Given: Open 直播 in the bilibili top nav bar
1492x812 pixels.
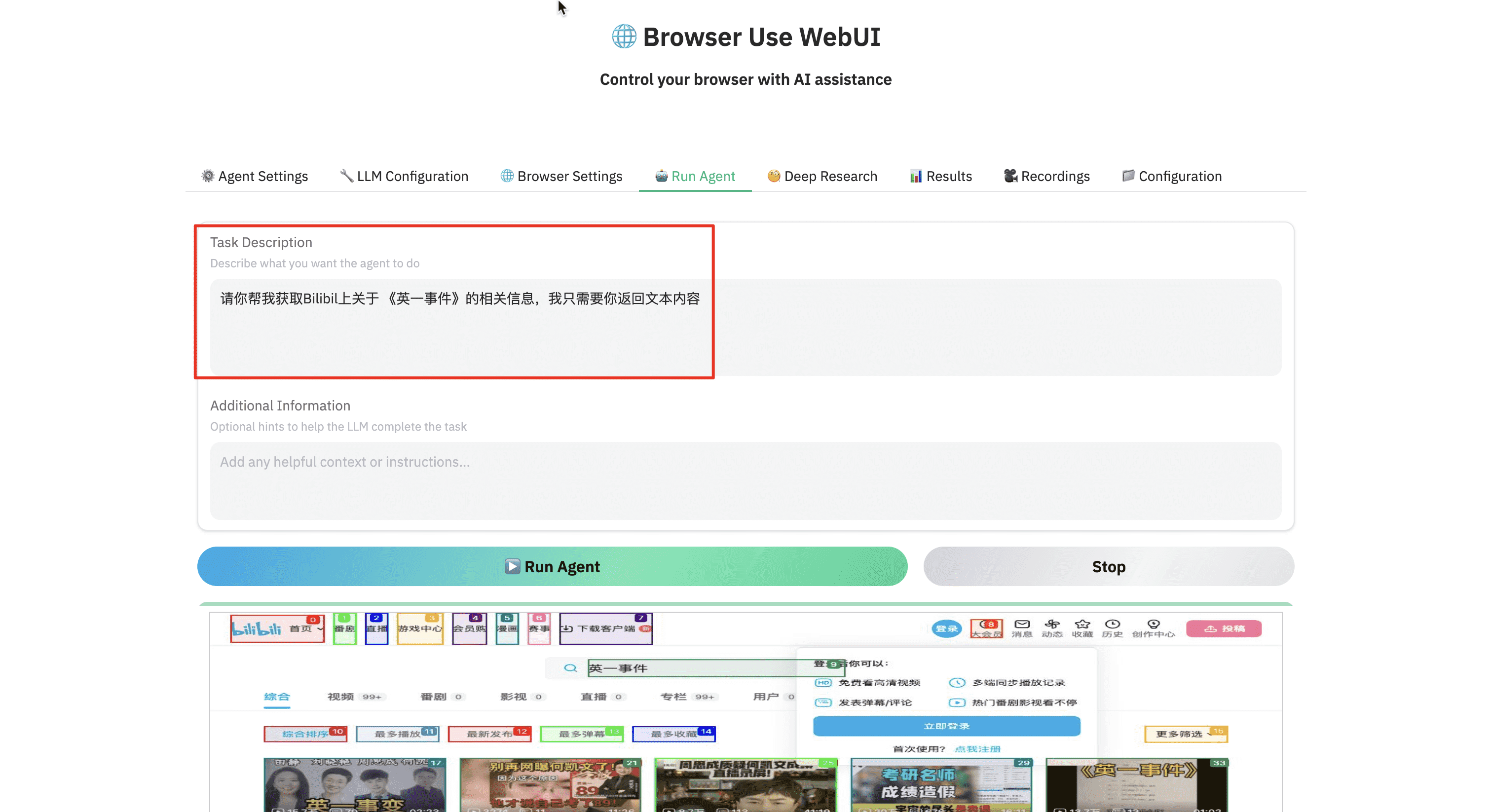Looking at the screenshot, I should tap(376, 629).
